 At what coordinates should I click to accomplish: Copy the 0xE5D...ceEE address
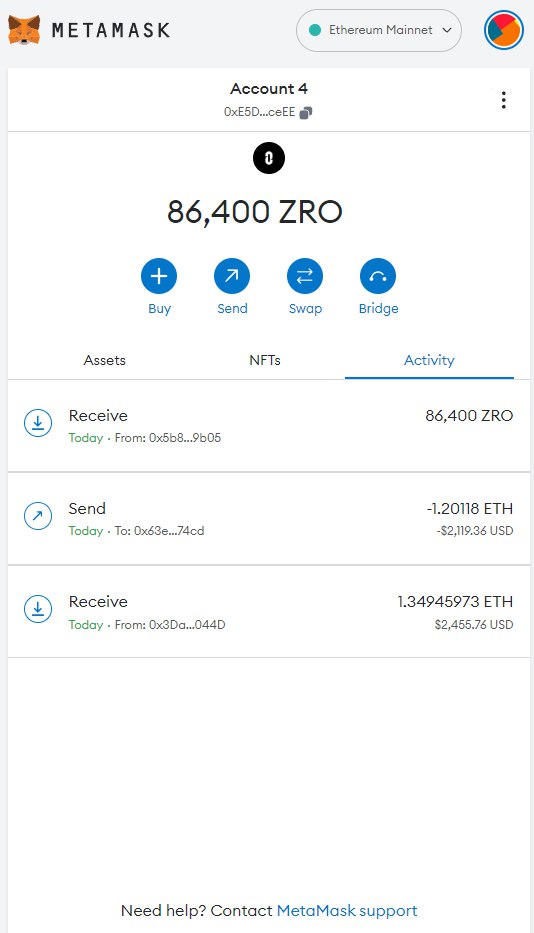[x=306, y=112]
